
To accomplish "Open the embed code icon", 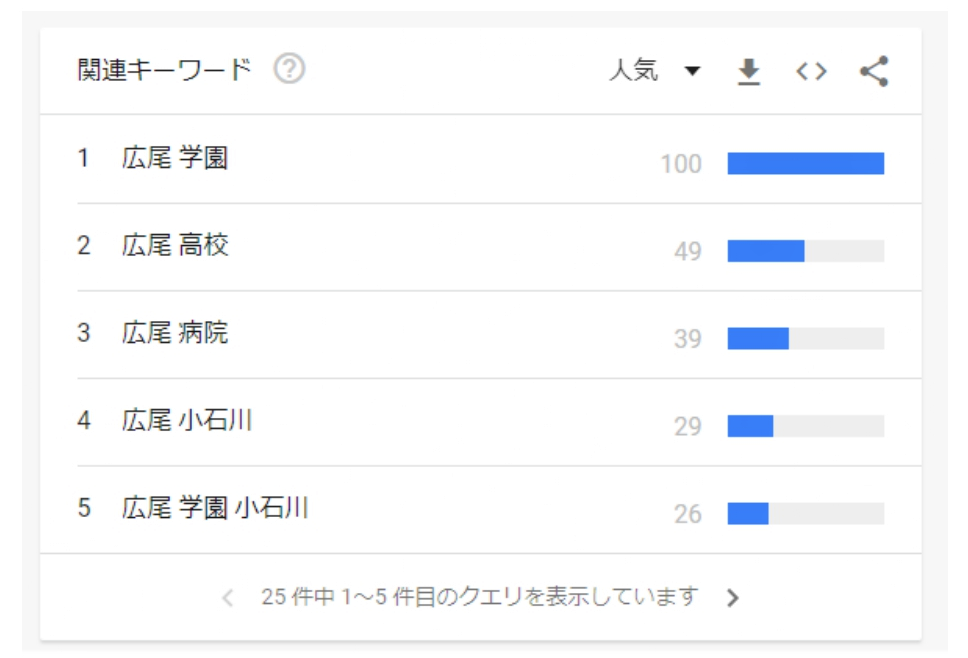I will coord(811,72).
